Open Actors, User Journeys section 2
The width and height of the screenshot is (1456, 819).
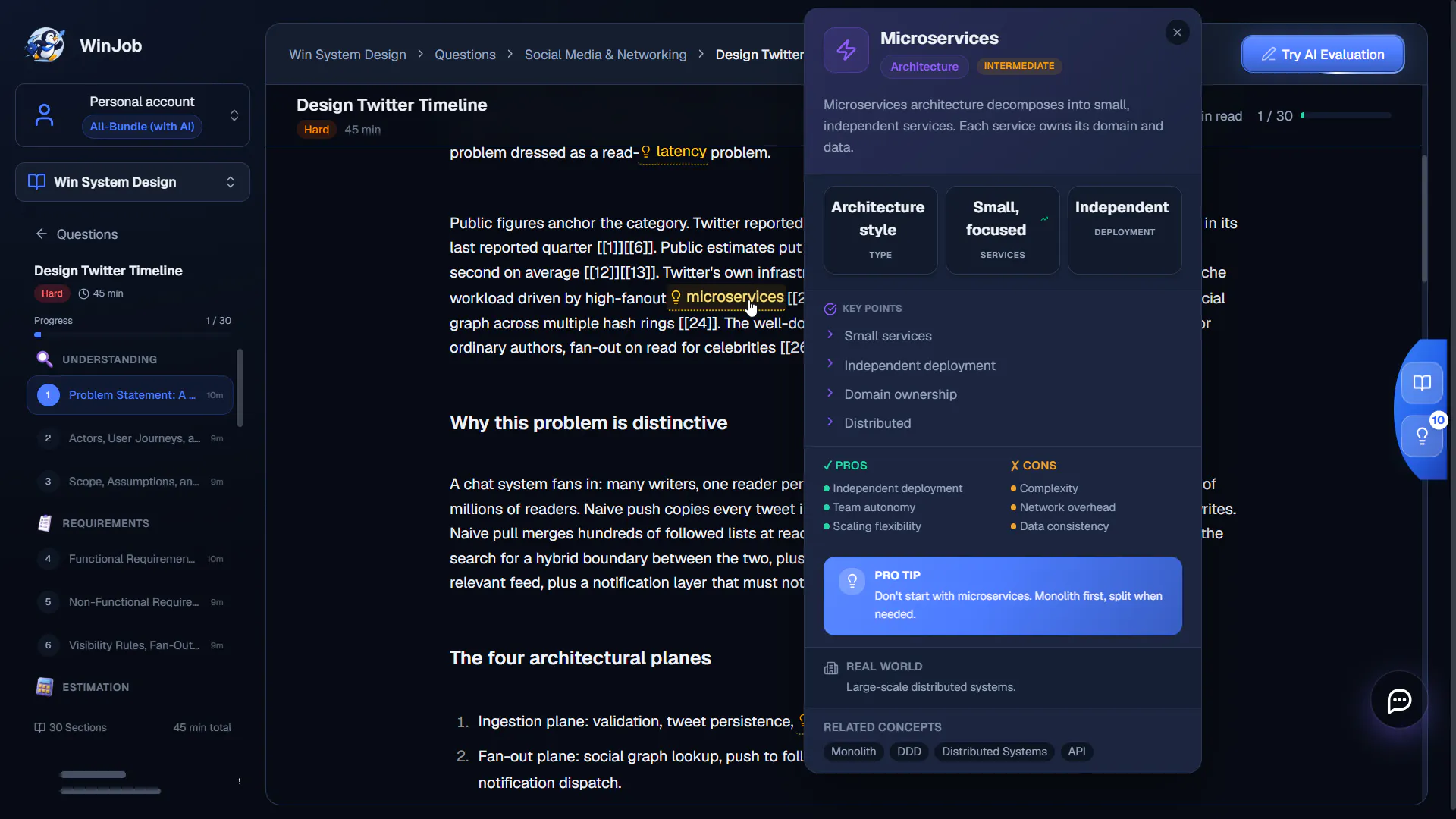click(130, 438)
